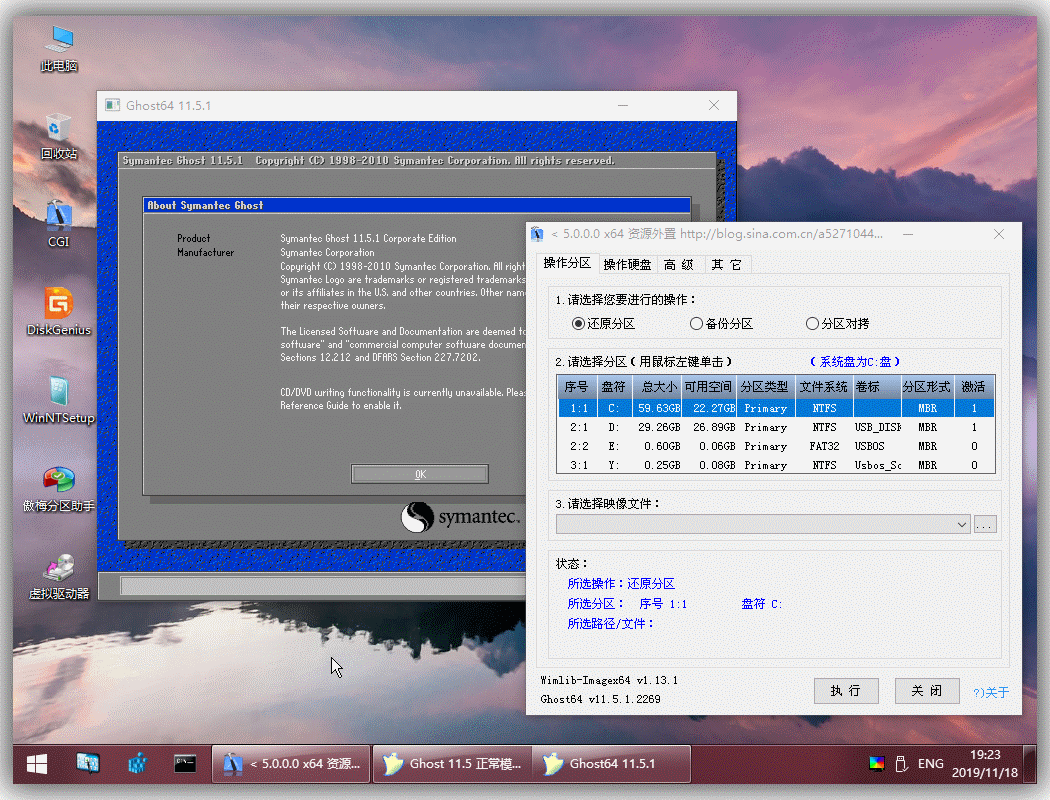This screenshot has width=1050, height=800.
Task: Close the Ghost64 11.5.1 window
Action: point(714,105)
